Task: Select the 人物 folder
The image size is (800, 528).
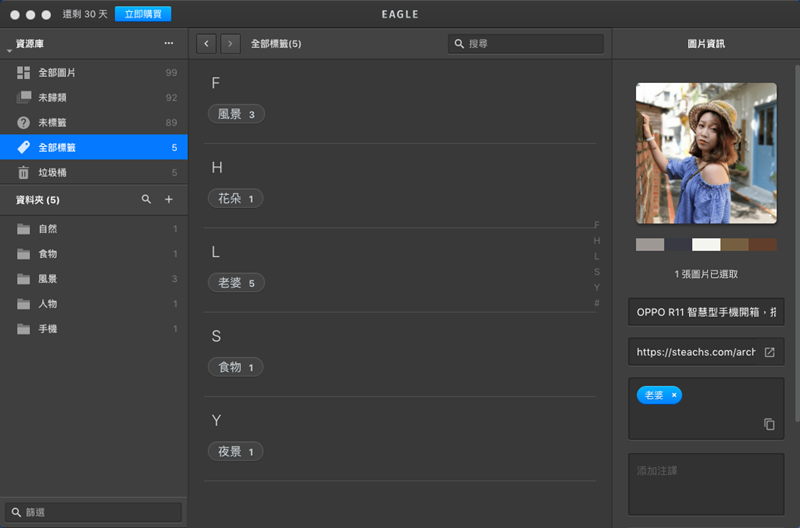Action: pos(48,304)
